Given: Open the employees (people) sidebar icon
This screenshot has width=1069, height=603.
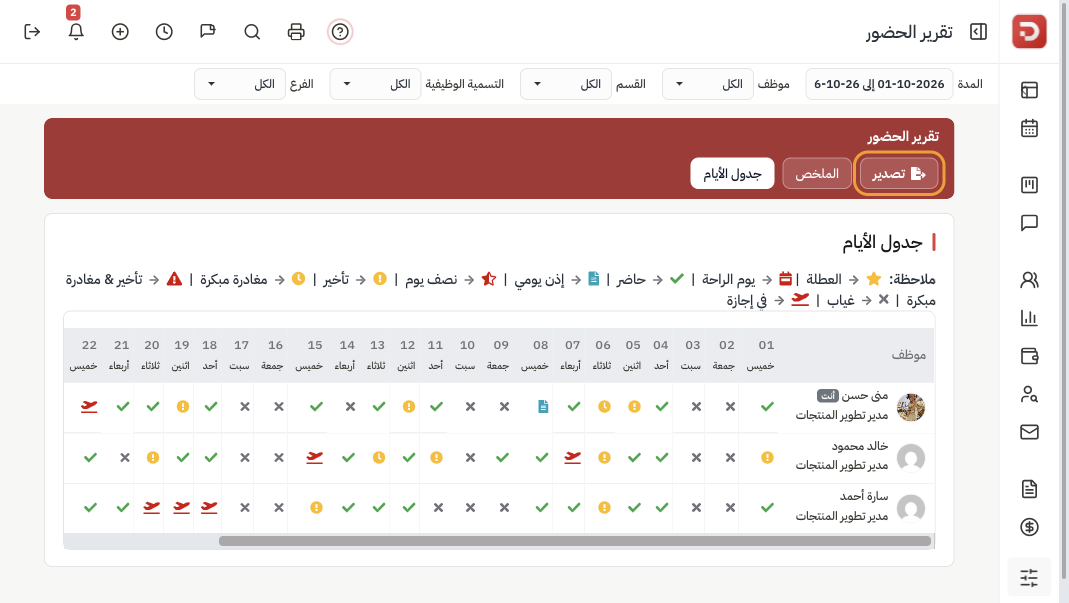Looking at the screenshot, I should (x=1029, y=280).
